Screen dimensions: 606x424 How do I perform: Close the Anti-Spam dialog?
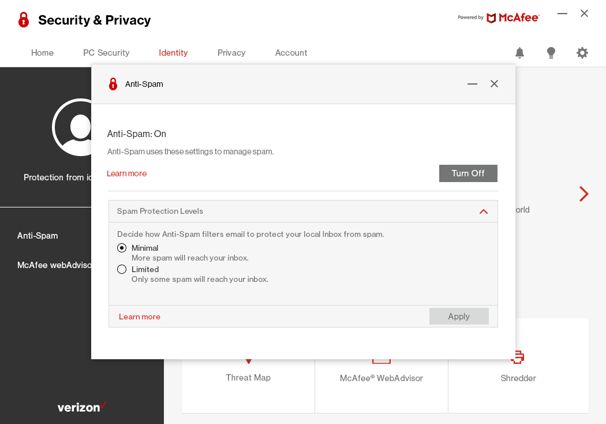tap(494, 84)
